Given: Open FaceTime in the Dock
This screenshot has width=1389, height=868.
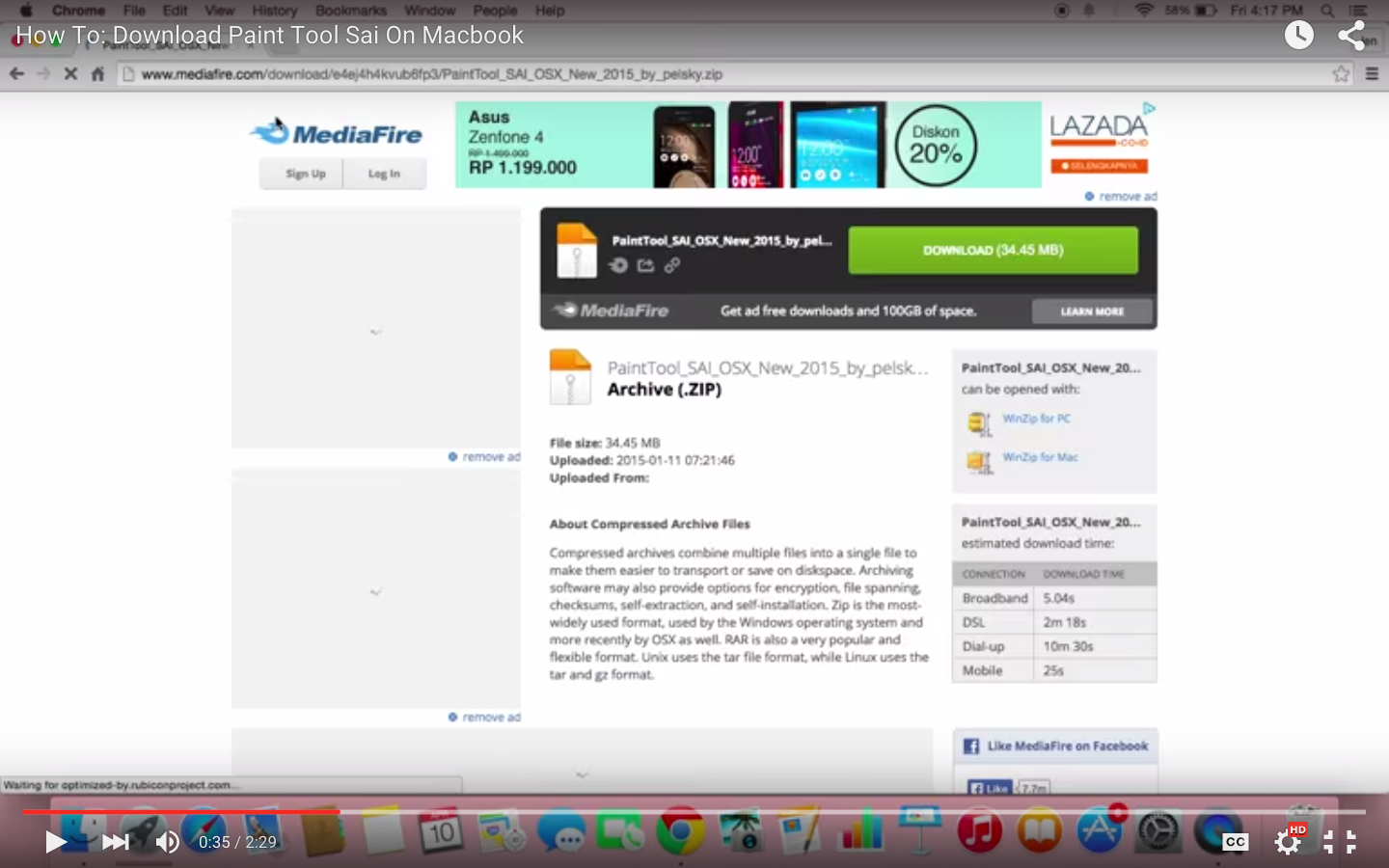Looking at the screenshot, I should (x=620, y=829).
